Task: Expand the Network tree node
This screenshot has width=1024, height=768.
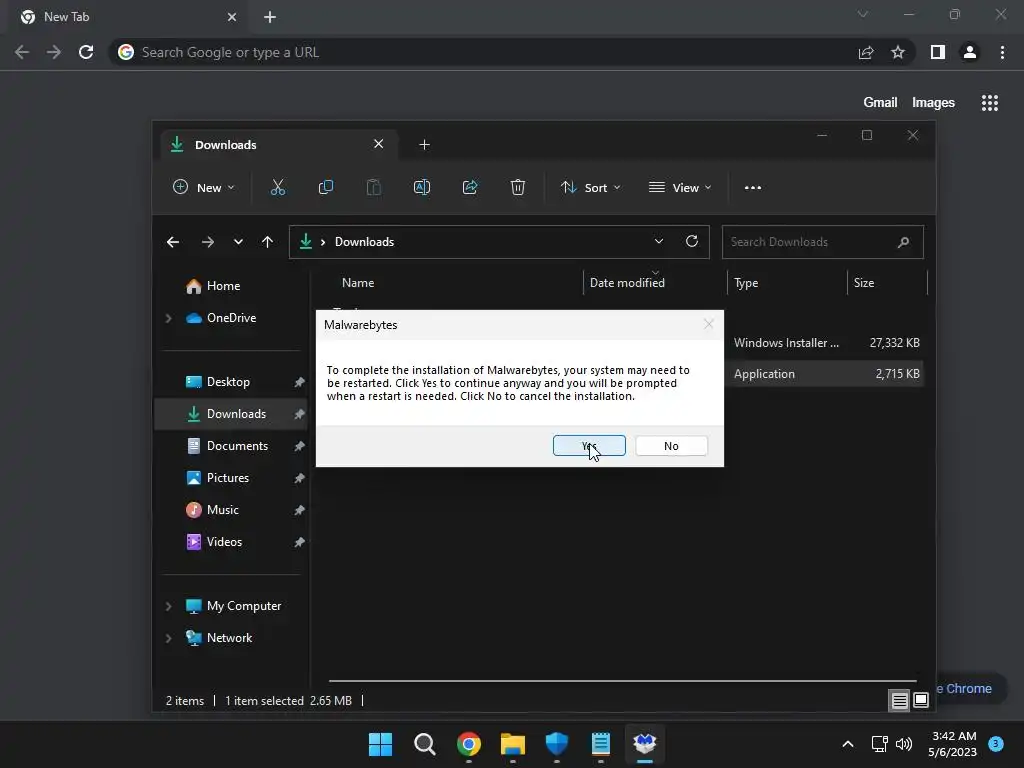Action: (168, 638)
